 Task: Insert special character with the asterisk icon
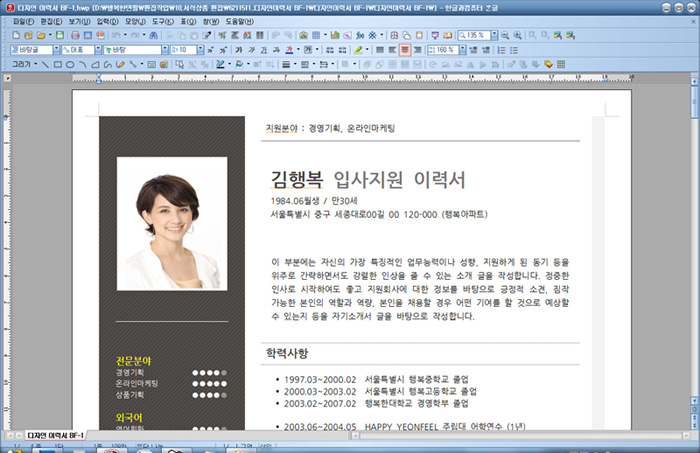(372, 35)
